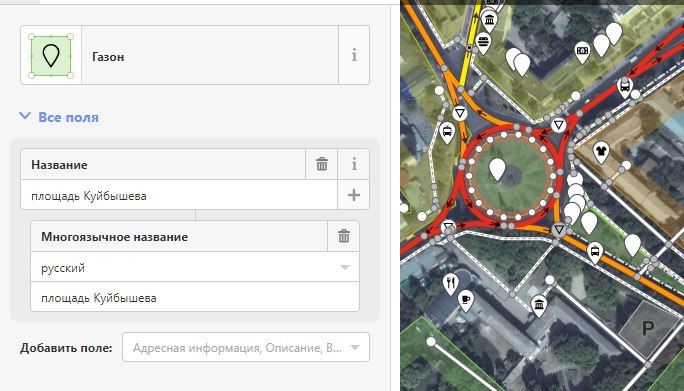The image size is (684, 391).
Task: Click the Газон preset button
Action: [210, 55]
